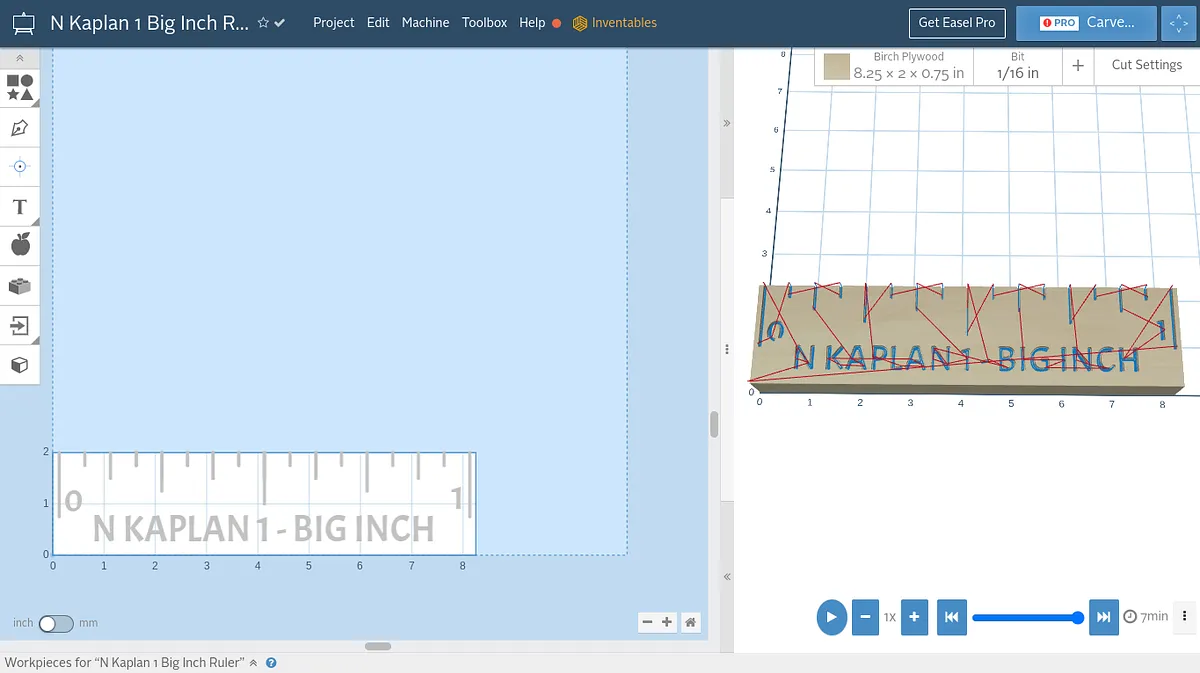Open the simulation more options menu

click(x=1184, y=616)
